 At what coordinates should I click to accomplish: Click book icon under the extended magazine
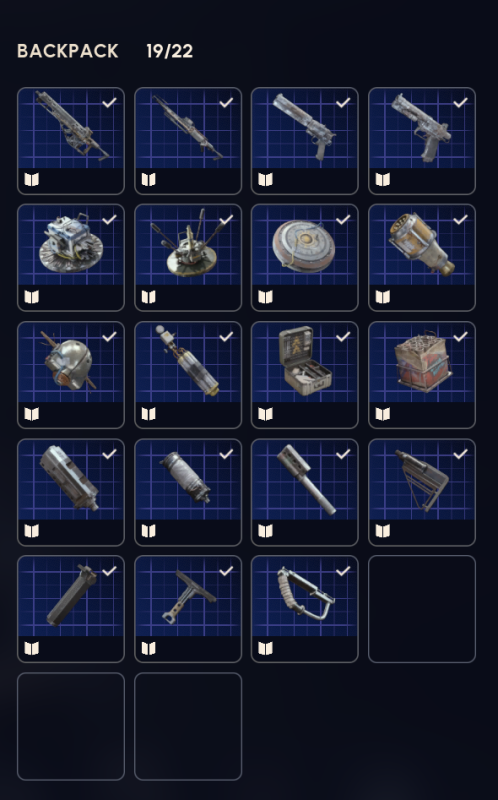[x=32, y=648]
